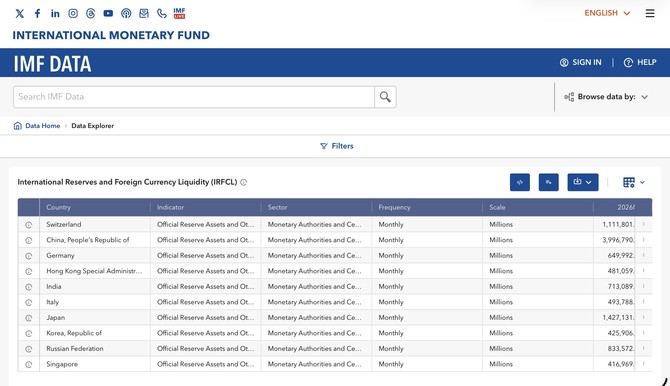The height and width of the screenshot is (386, 670).
Task: Click the second blue toolbar button beside embed
Action: [549, 182]
